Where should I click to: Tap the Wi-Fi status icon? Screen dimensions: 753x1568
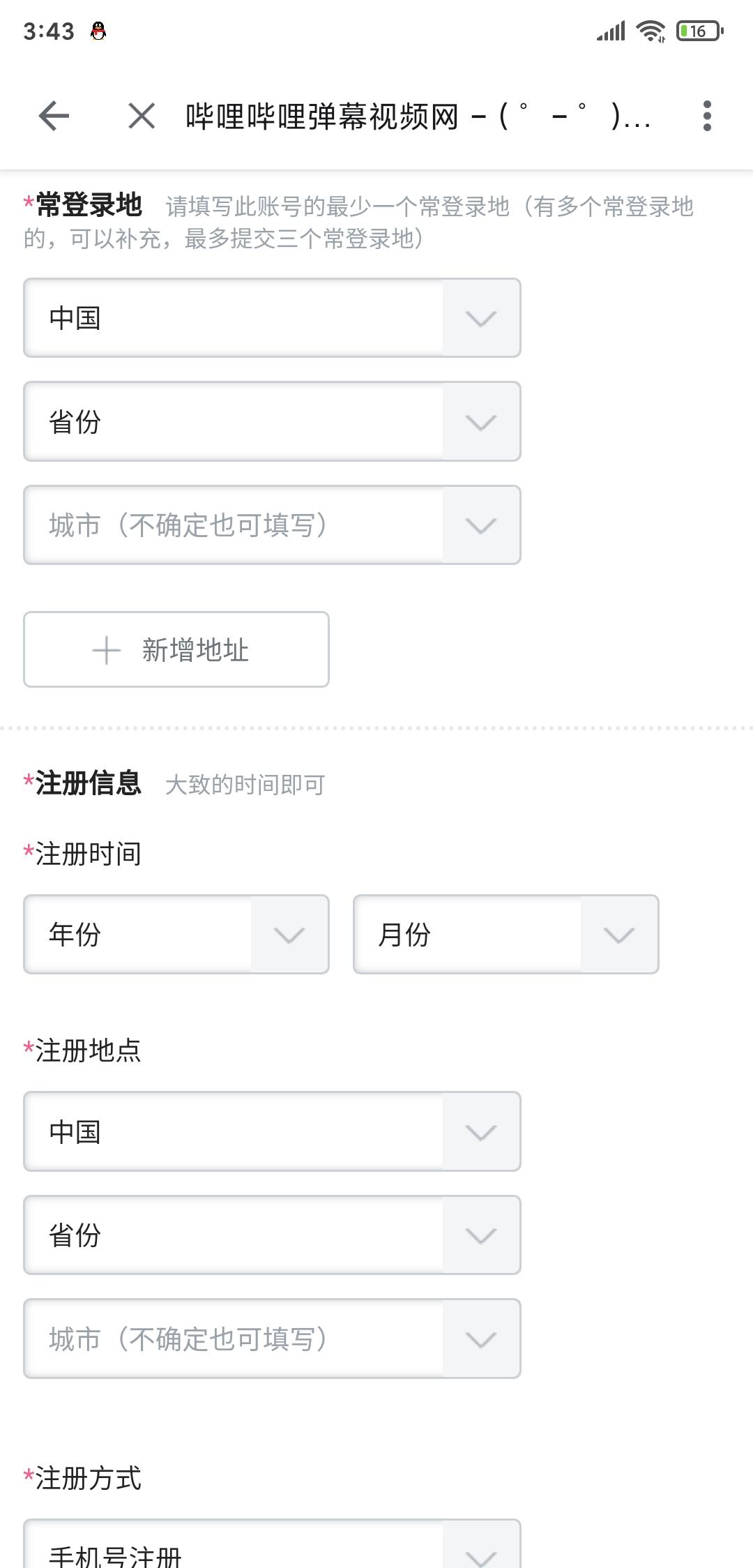[651, 31]
